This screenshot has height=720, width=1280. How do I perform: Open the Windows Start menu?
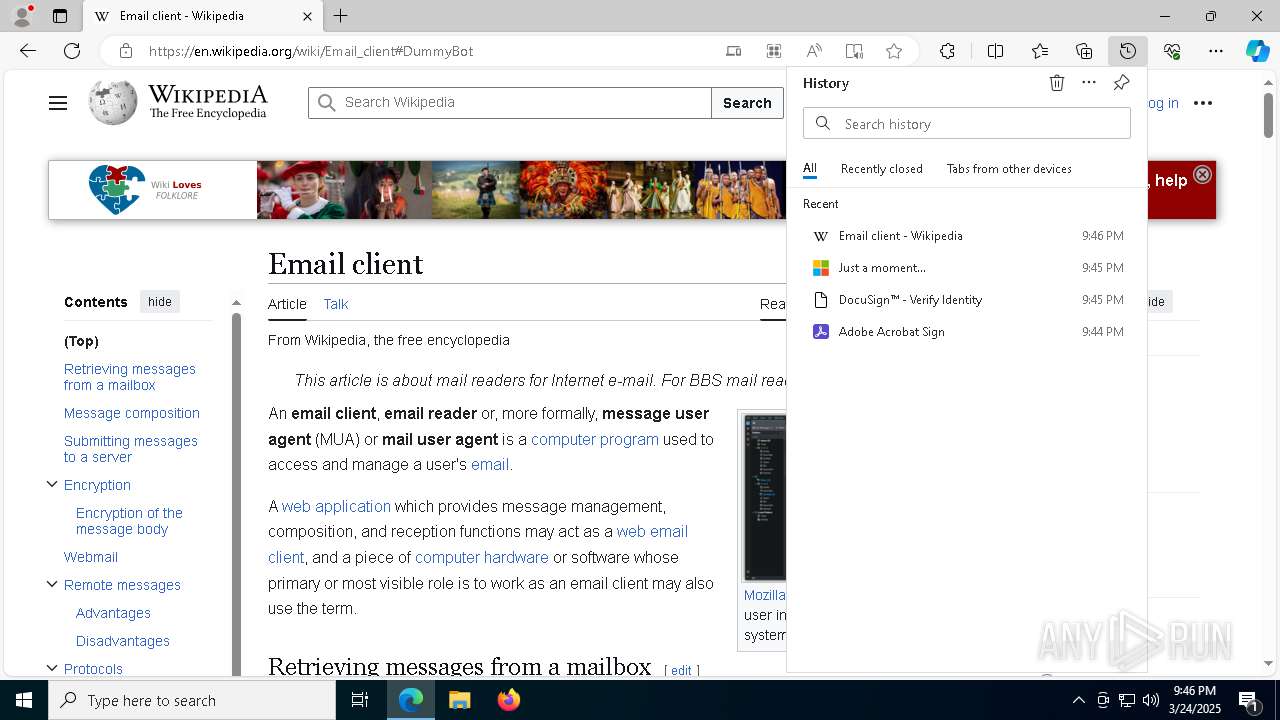coord(24,700)
